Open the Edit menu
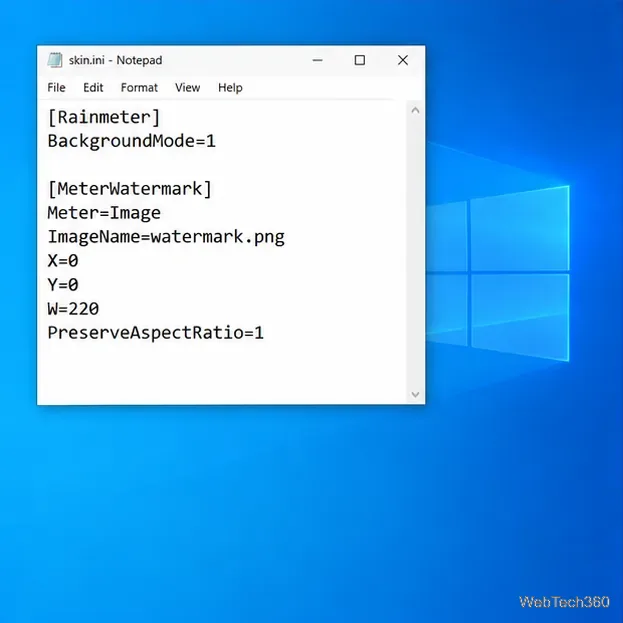623x623 pixels. click(93, 87)
